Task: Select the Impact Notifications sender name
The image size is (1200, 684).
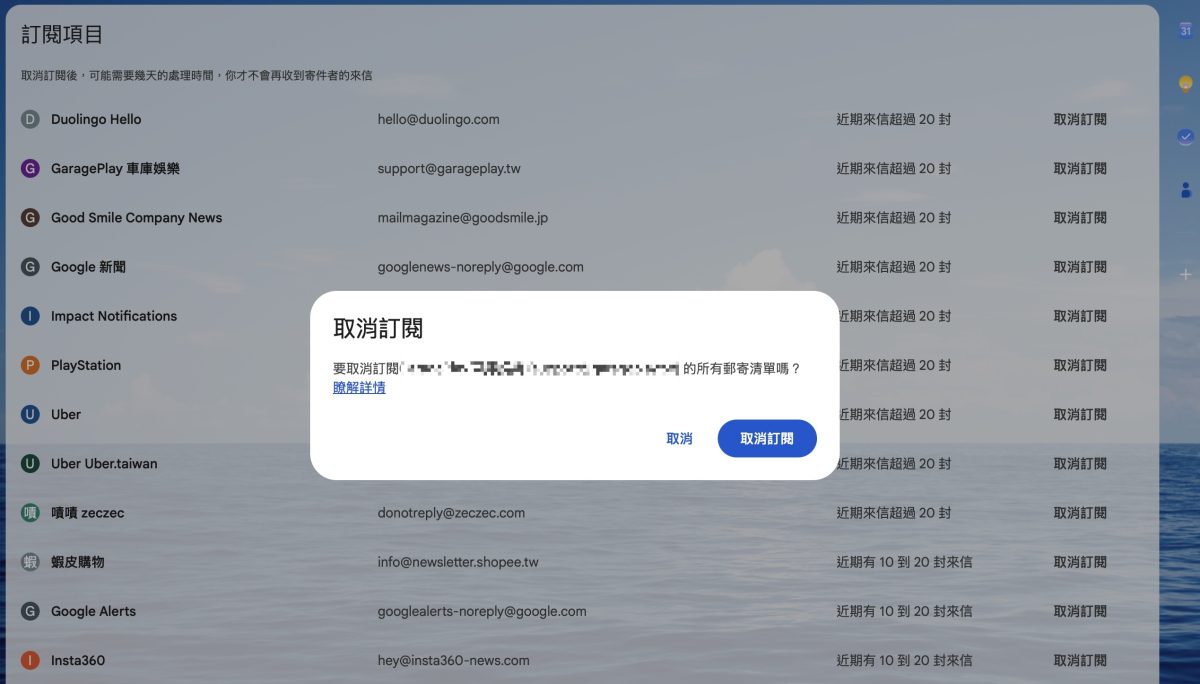Action: 114,316
